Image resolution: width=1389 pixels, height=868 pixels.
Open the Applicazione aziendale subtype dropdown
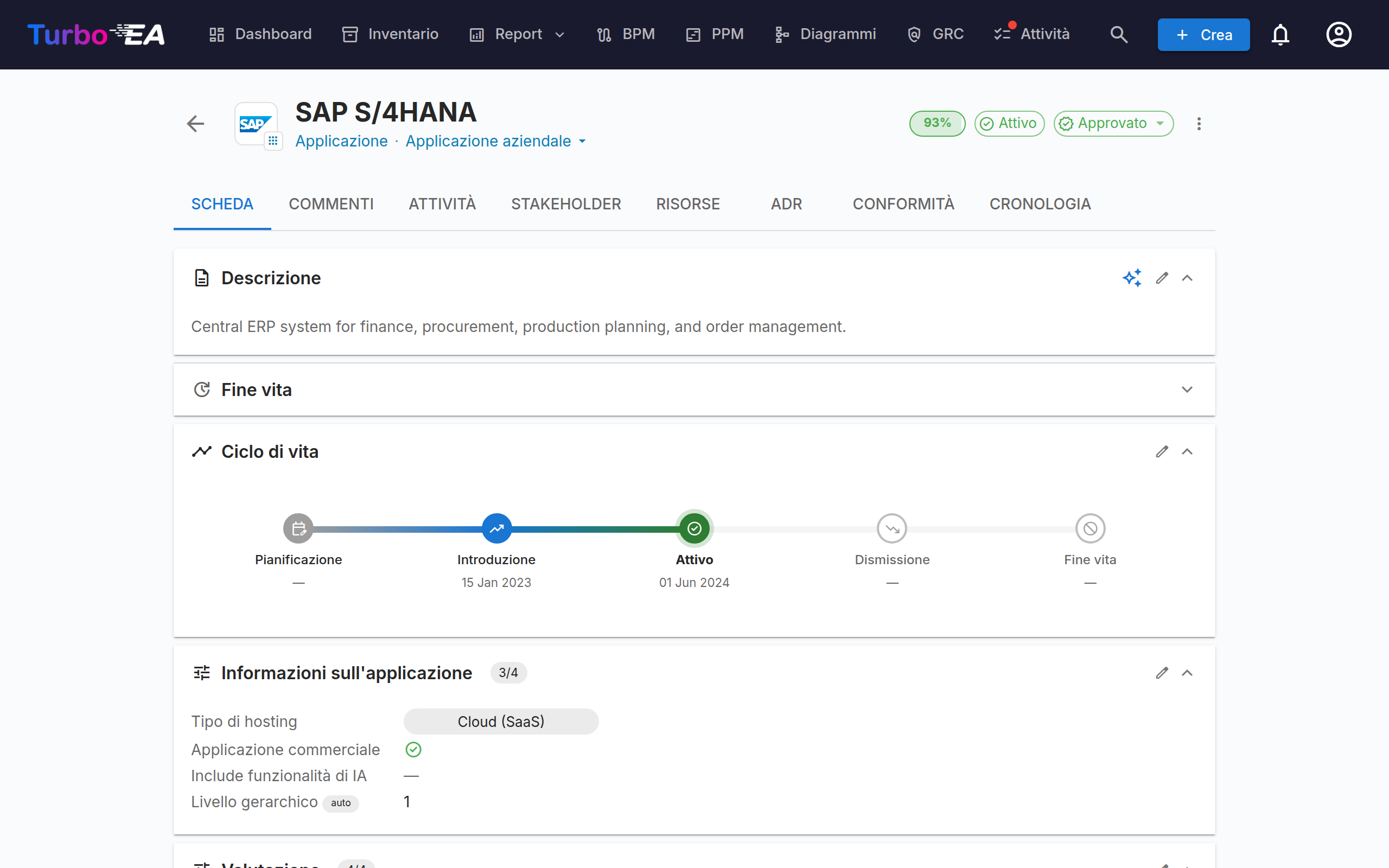pos(496,141)
